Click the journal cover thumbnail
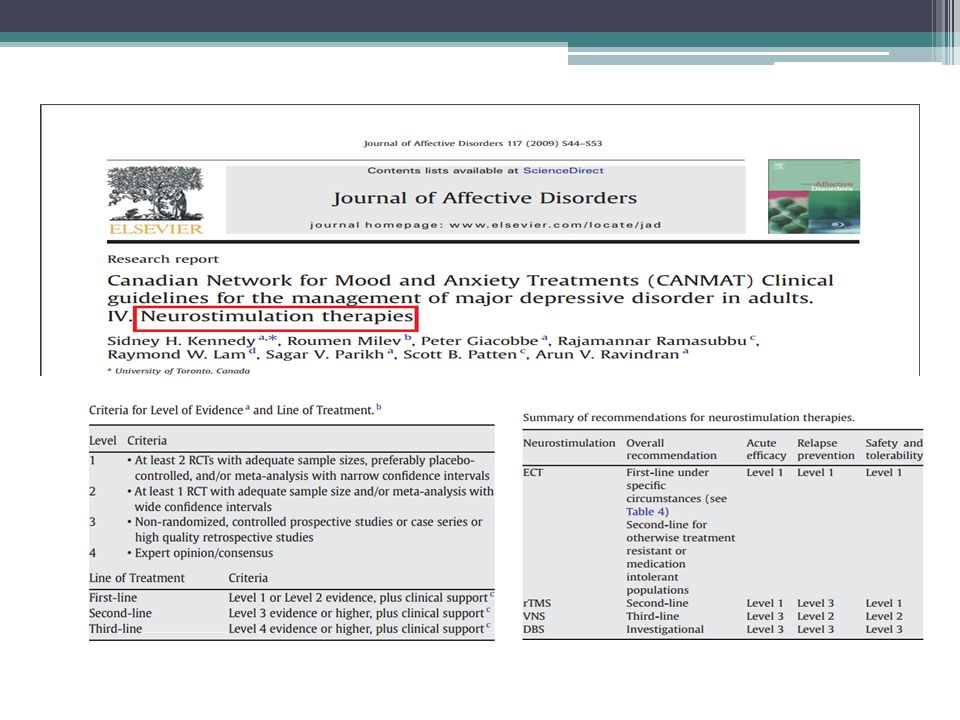 coord(814,197)
